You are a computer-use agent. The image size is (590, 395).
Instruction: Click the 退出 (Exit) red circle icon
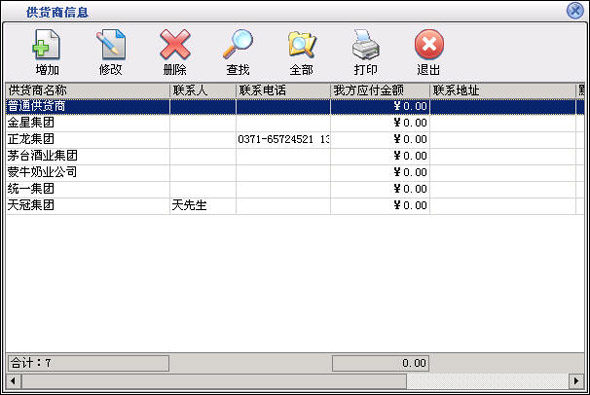click(x=429, y=45)
